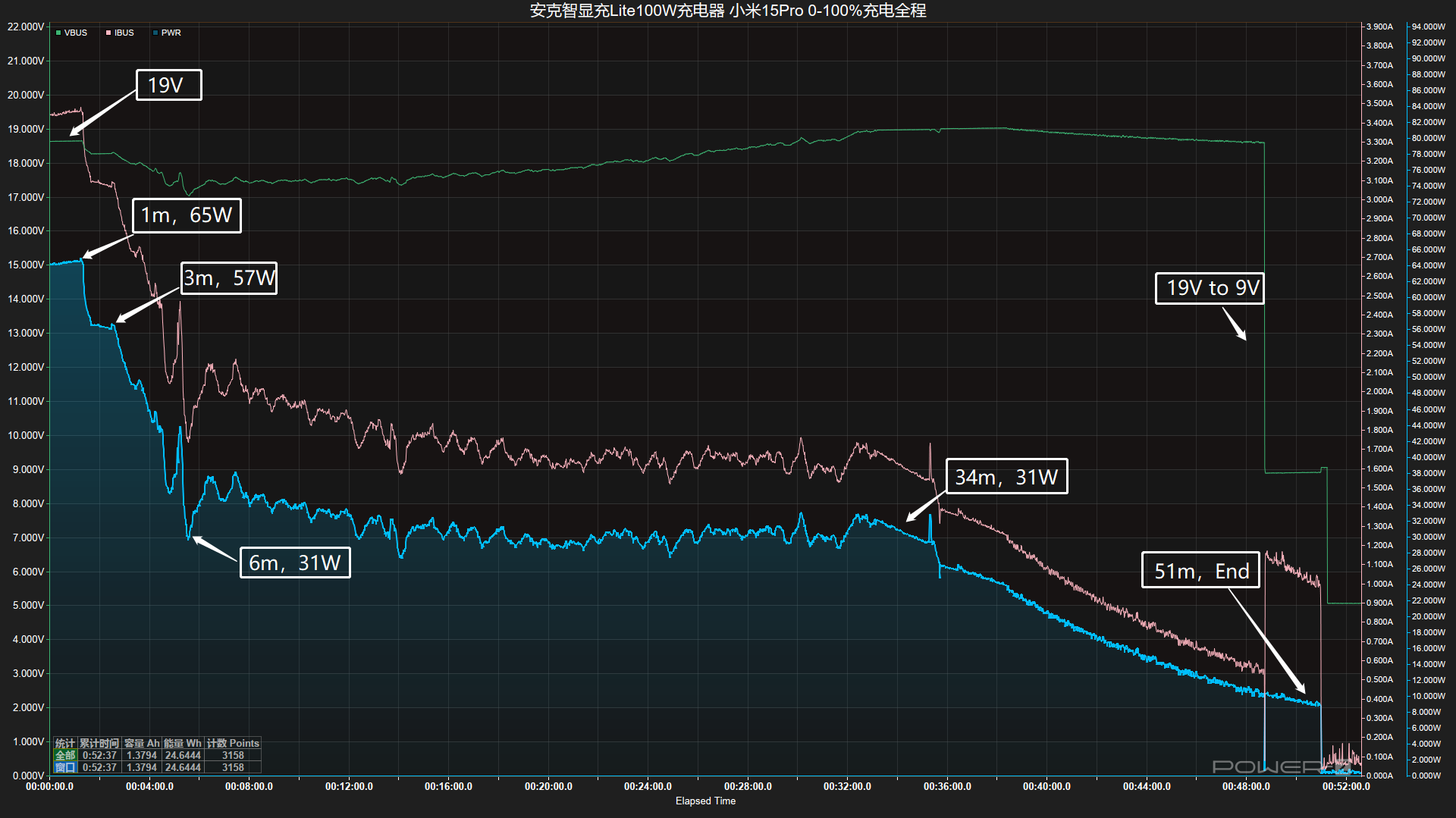Viewport: 1456px width, 818px height.
Task: Click the 3158 points in the 全部 row
Action: pos(233,755)
